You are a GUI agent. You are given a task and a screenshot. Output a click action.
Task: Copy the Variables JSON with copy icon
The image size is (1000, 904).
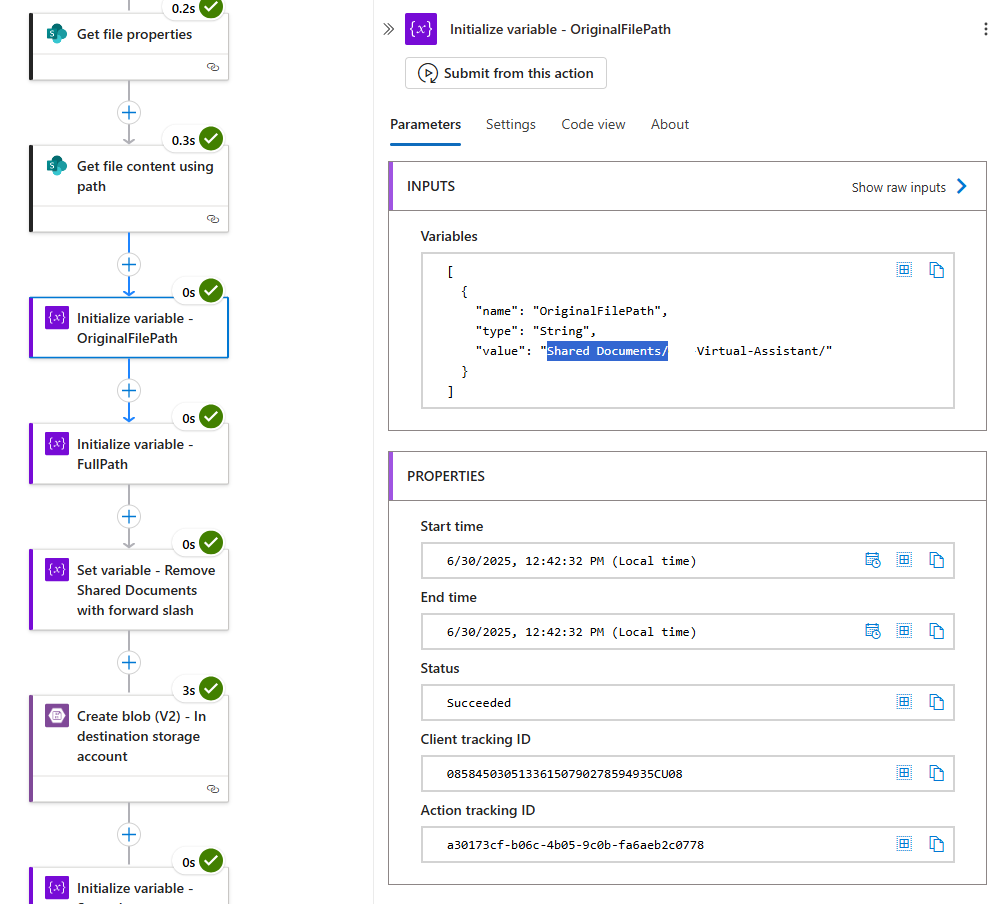[x=937, y=270]
